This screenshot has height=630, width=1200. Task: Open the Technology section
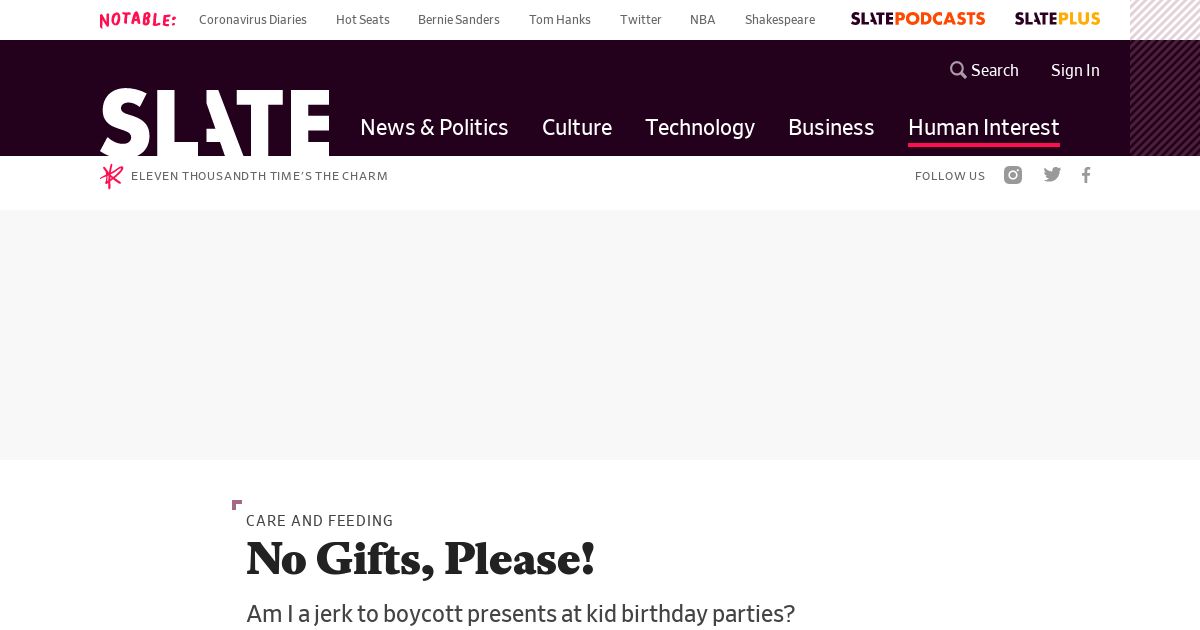pos(700,127)
